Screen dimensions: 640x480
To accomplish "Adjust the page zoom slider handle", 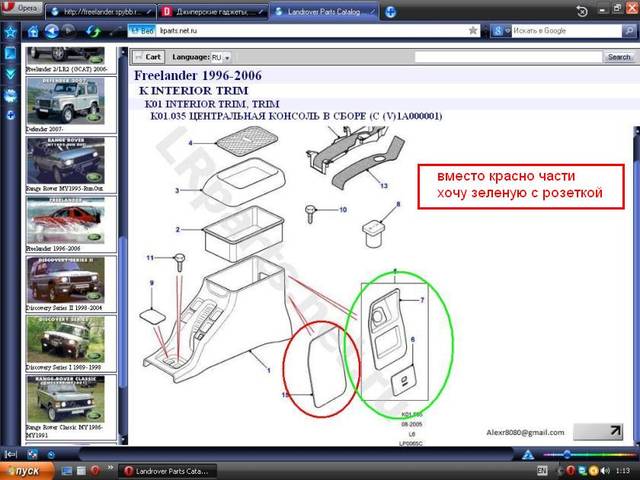I will tap(567, 454).
